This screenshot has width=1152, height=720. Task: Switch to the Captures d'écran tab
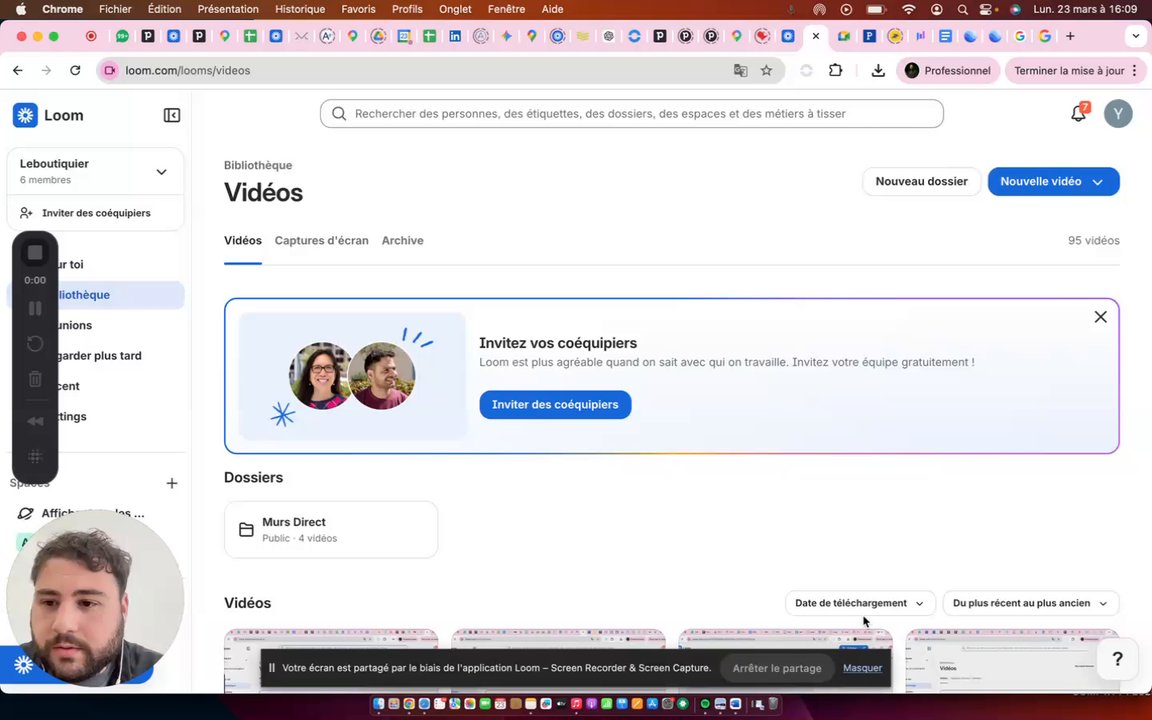(x=321, y=240)
